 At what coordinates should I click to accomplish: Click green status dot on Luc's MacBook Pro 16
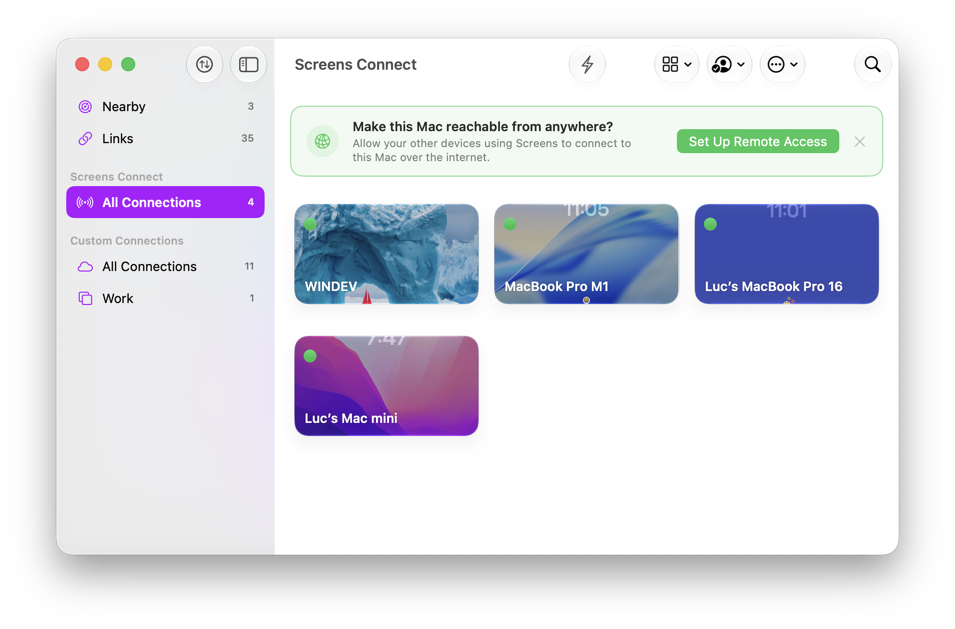pos(710,224)
